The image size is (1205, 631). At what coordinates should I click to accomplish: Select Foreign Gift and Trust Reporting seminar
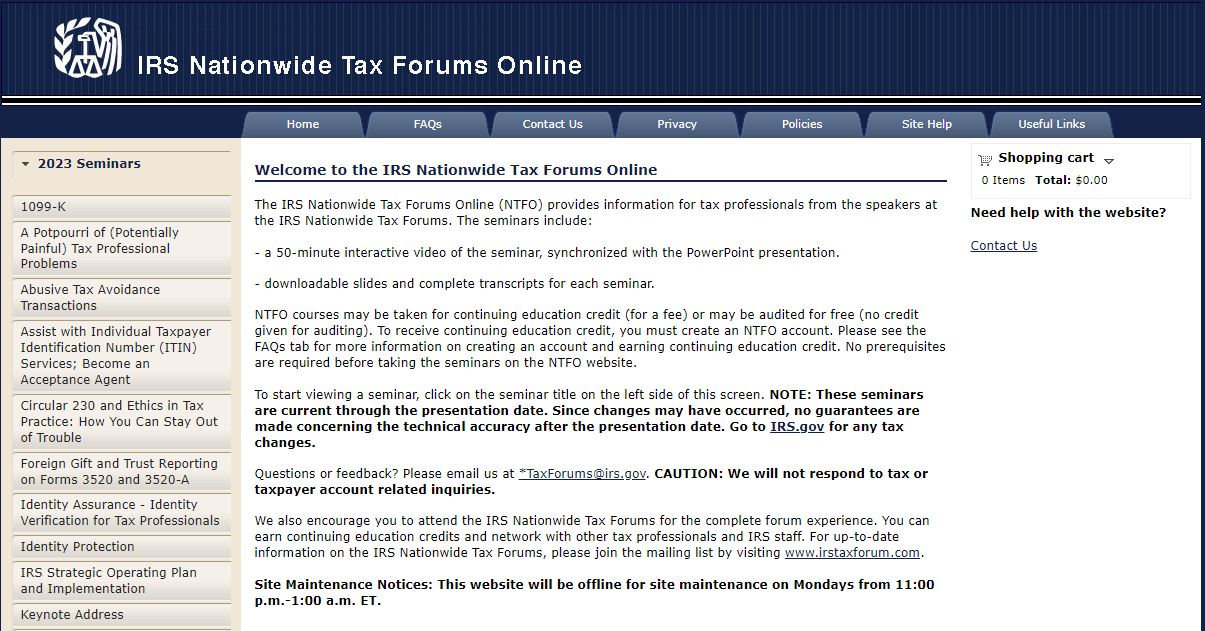point(121,472)
